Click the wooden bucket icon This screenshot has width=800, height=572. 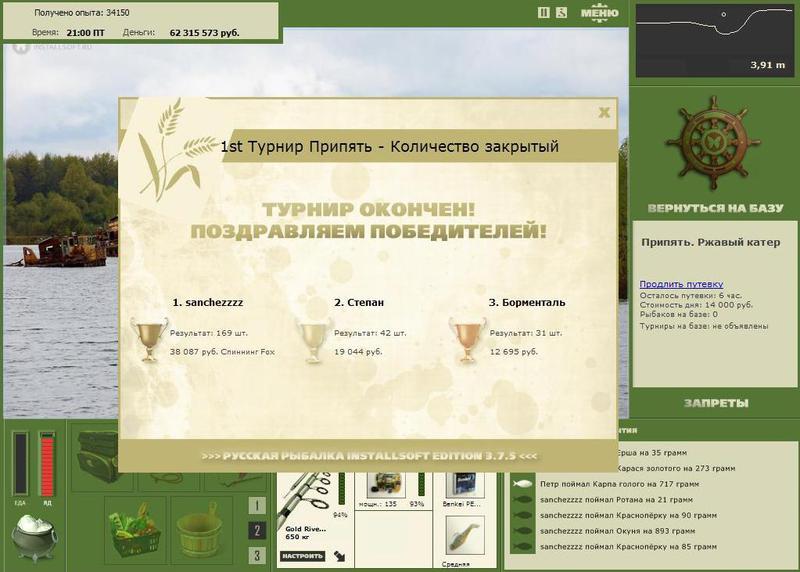pyautogui.click(x=200, y=531)
